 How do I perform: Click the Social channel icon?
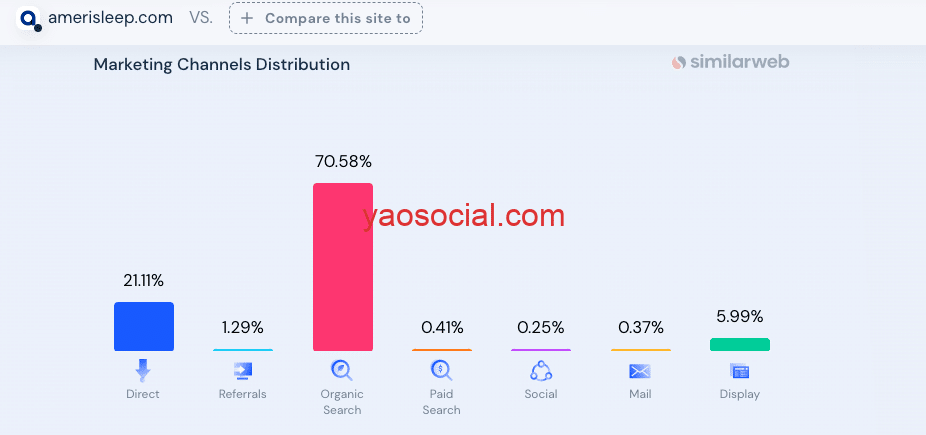(541, 371)
